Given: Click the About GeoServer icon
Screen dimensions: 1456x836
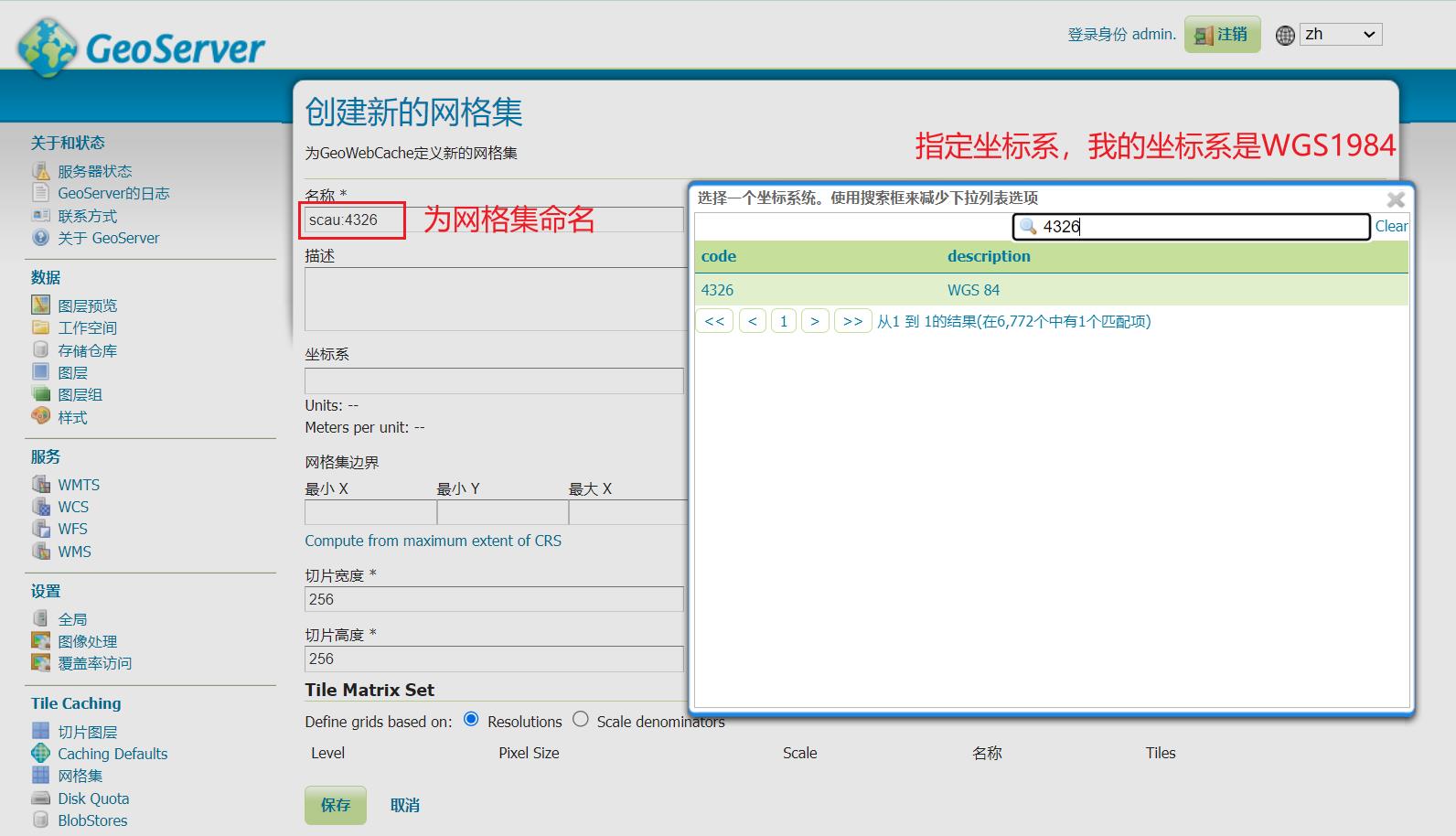Looking at the screenshot, I should 41,238.
